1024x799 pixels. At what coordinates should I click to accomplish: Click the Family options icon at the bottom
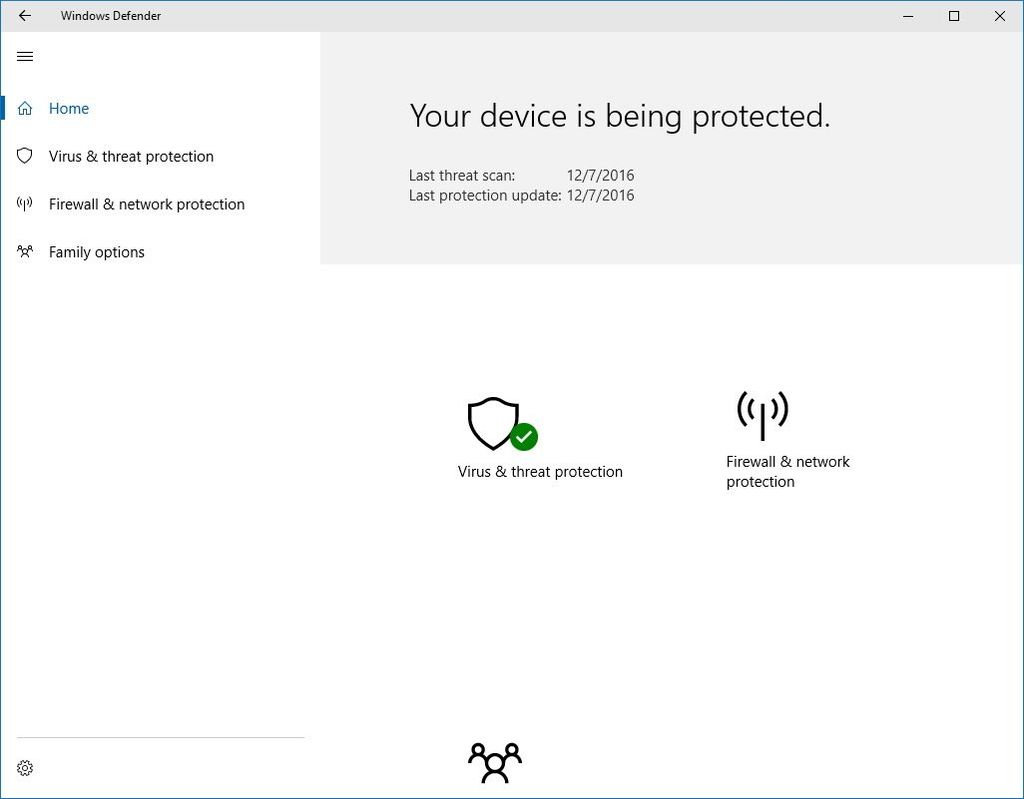point(494,762)
